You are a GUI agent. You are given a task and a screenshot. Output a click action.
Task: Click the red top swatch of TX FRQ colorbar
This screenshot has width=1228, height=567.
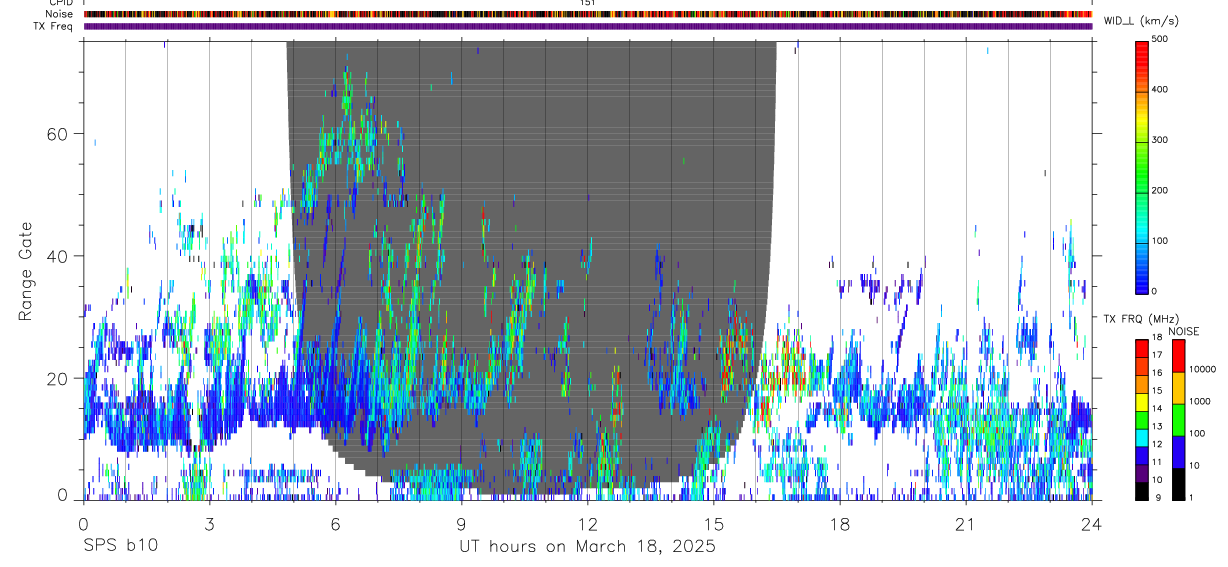point(1142,349)
